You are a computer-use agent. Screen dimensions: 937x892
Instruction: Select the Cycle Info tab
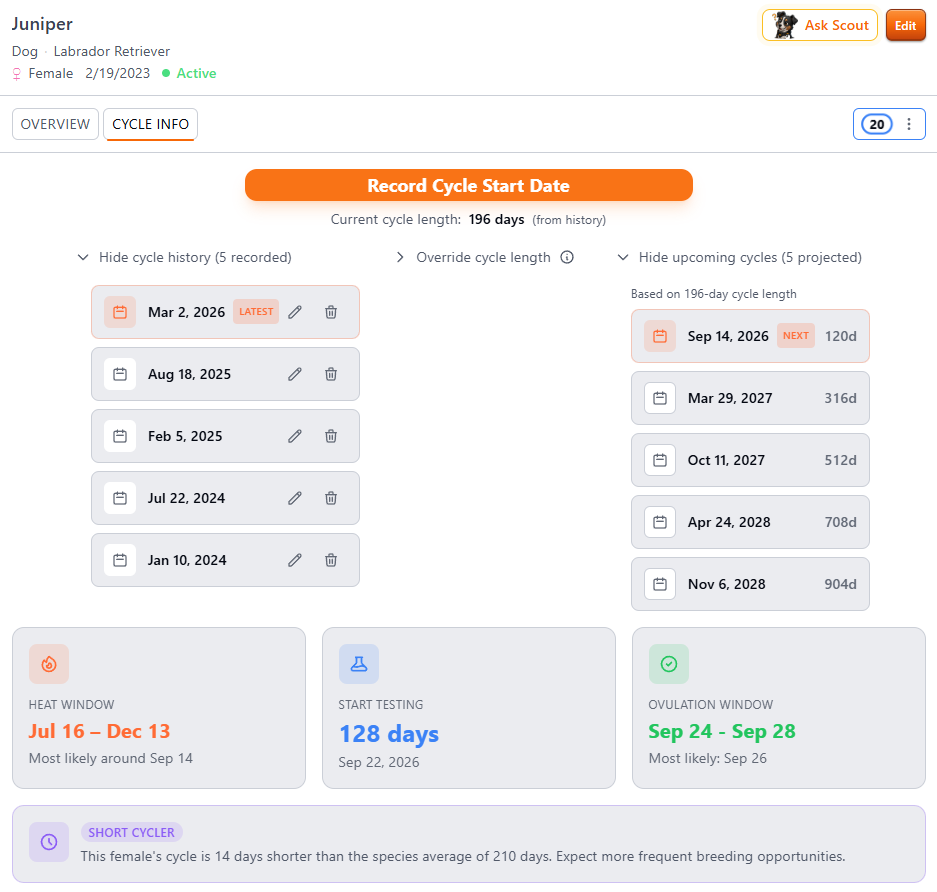click(x=151, y=124)
